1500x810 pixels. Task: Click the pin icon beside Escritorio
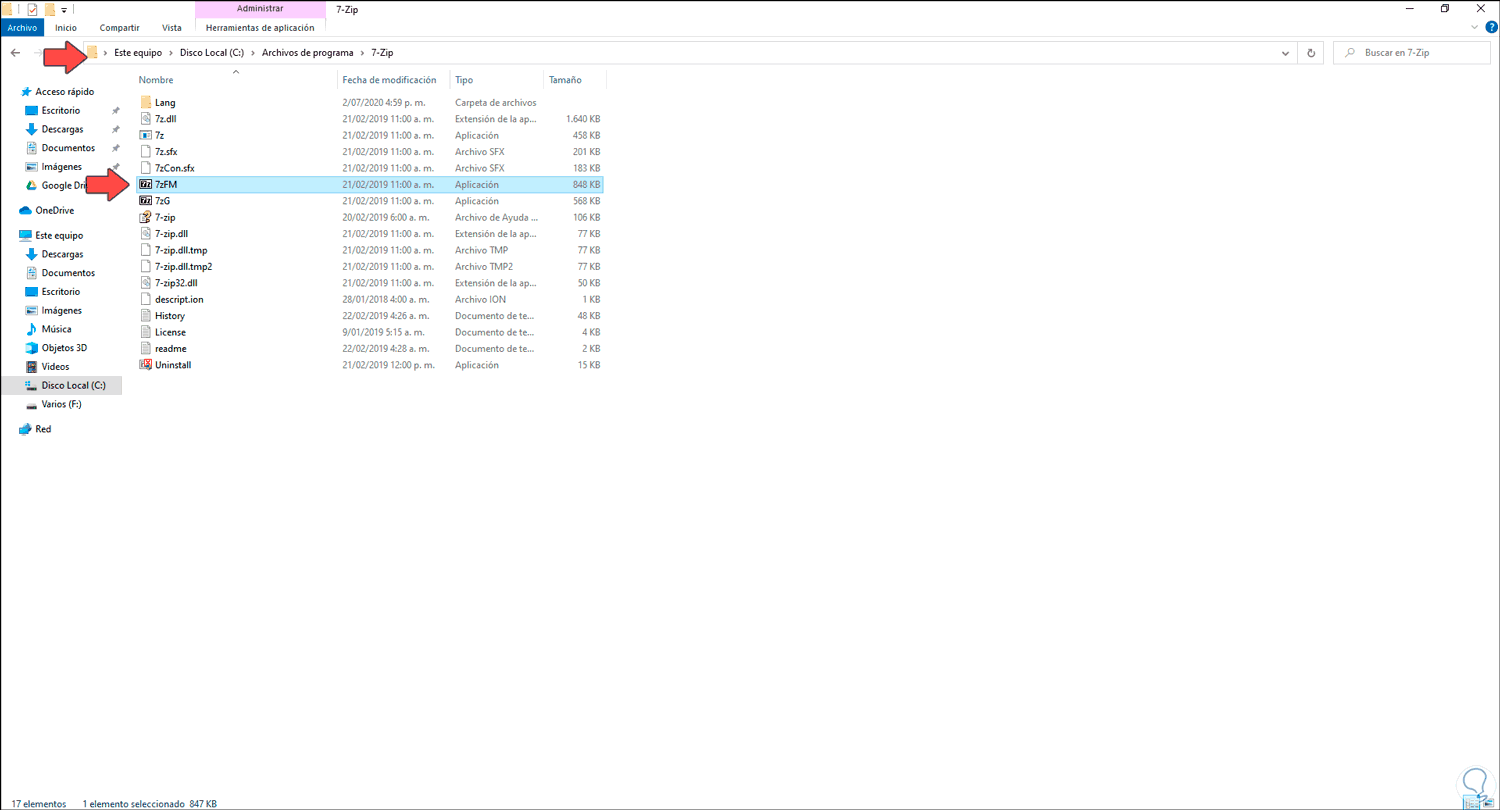tap(116, 111)
